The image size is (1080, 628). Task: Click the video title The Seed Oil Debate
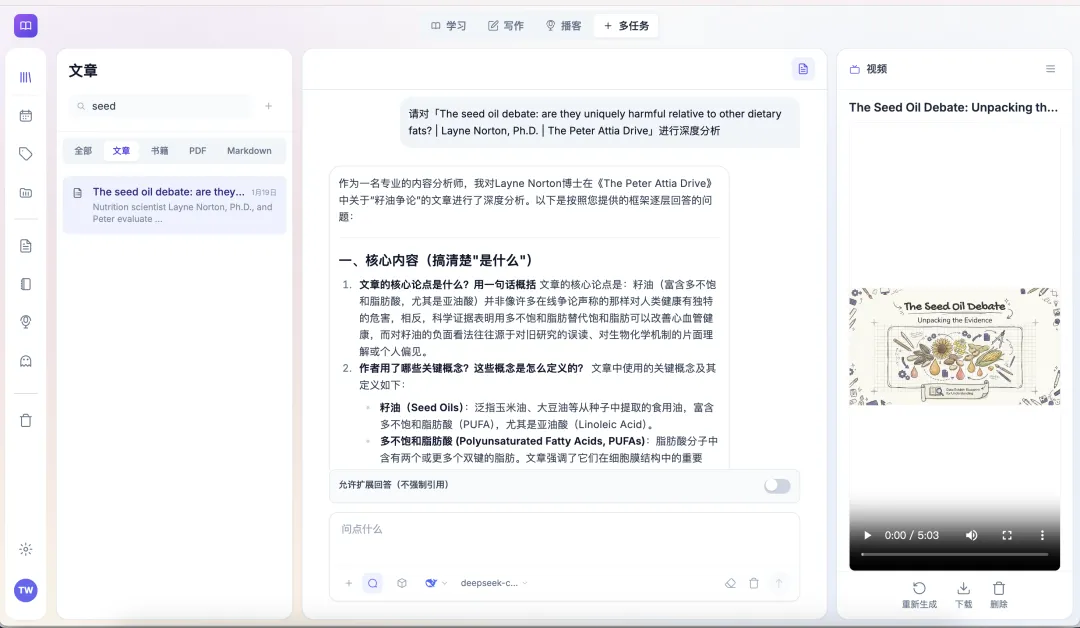(x=953, y=107)
